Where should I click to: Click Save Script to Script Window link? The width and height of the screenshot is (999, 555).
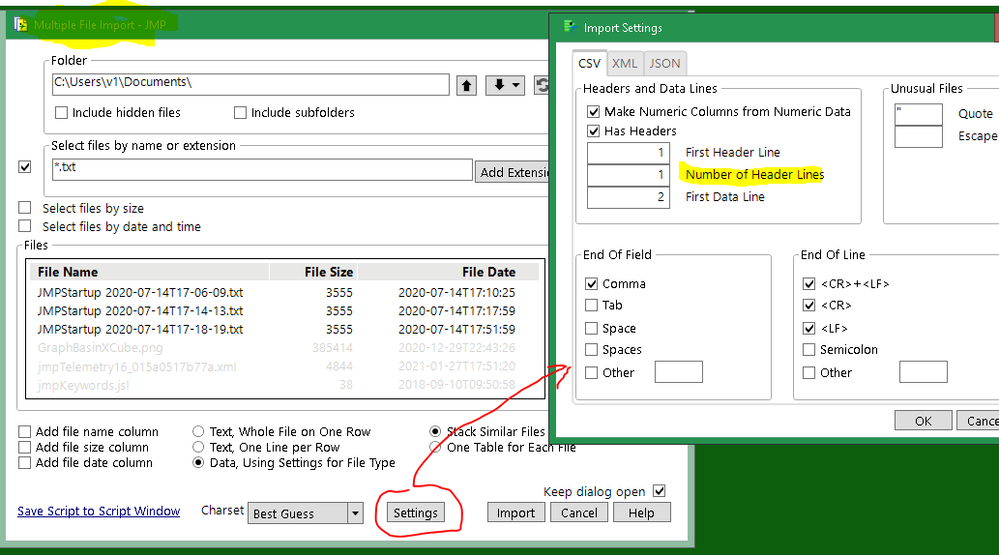pos(99,511)
